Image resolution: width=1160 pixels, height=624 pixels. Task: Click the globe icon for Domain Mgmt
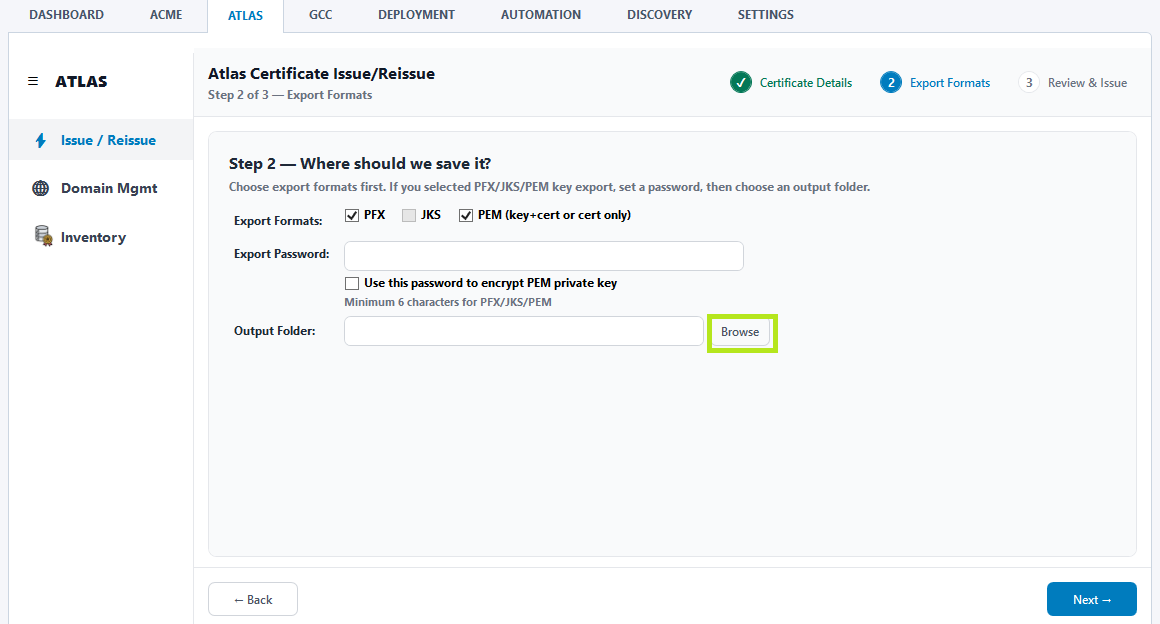[41, 188]
